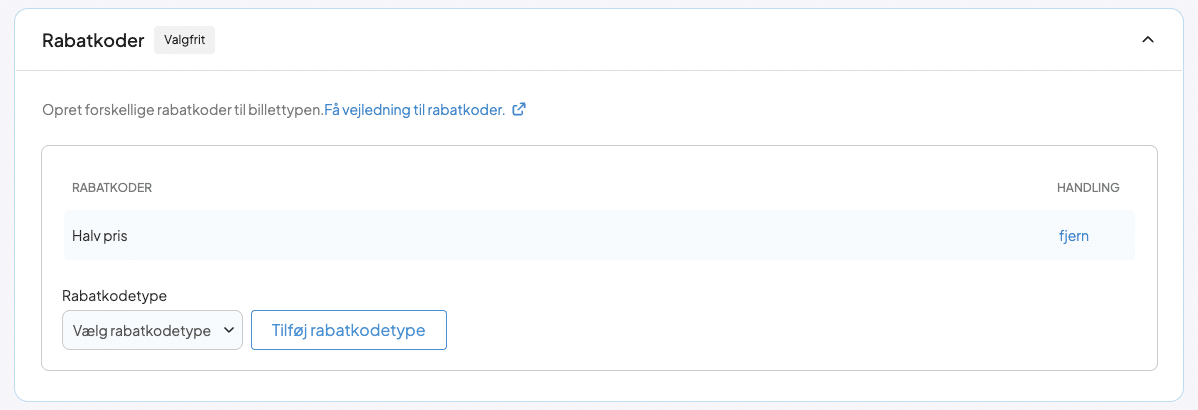
Task: Collapse the Rabatkoder section with the chevron
Action: [1148, 40]
